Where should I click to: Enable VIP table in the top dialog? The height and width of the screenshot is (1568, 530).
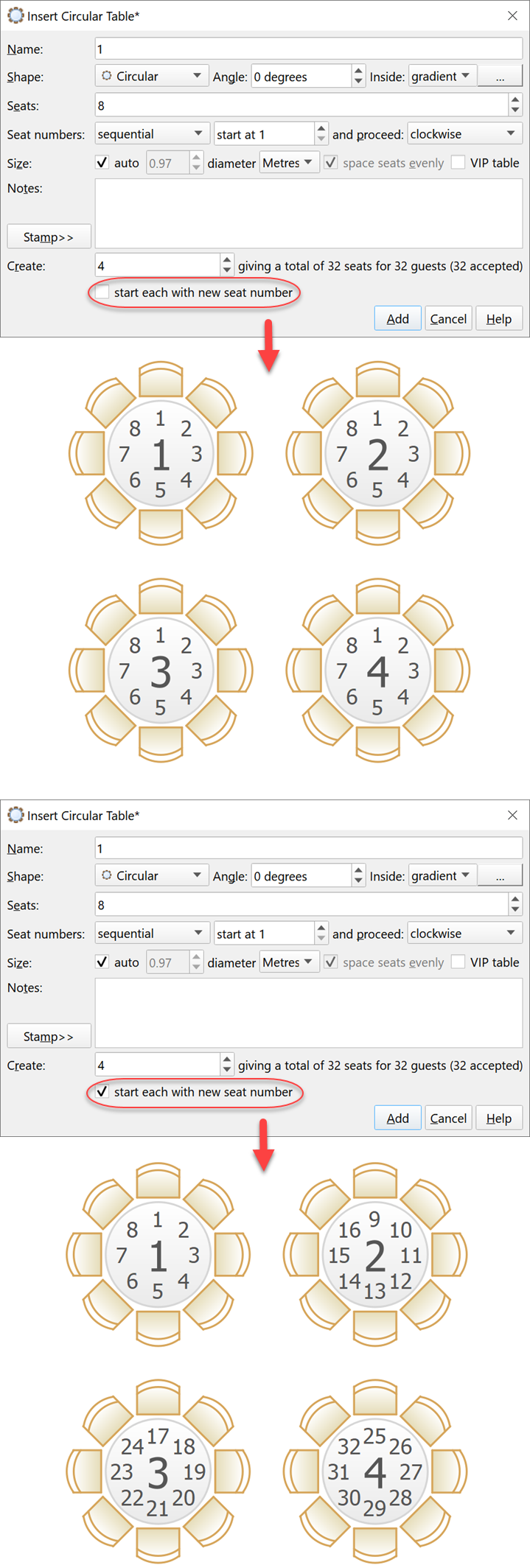(x=458, y=163)
